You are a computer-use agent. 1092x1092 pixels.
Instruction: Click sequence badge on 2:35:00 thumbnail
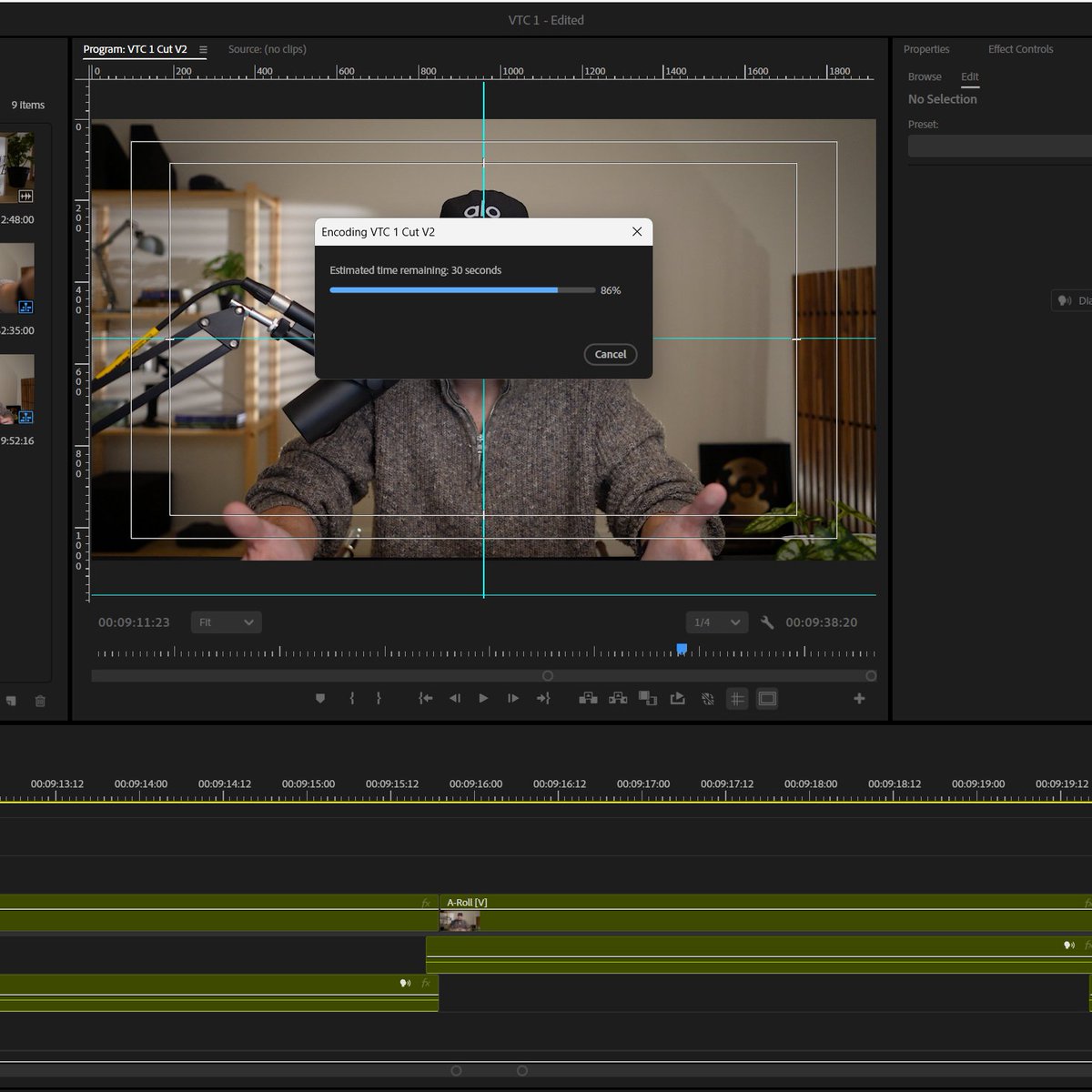point(25,307)
